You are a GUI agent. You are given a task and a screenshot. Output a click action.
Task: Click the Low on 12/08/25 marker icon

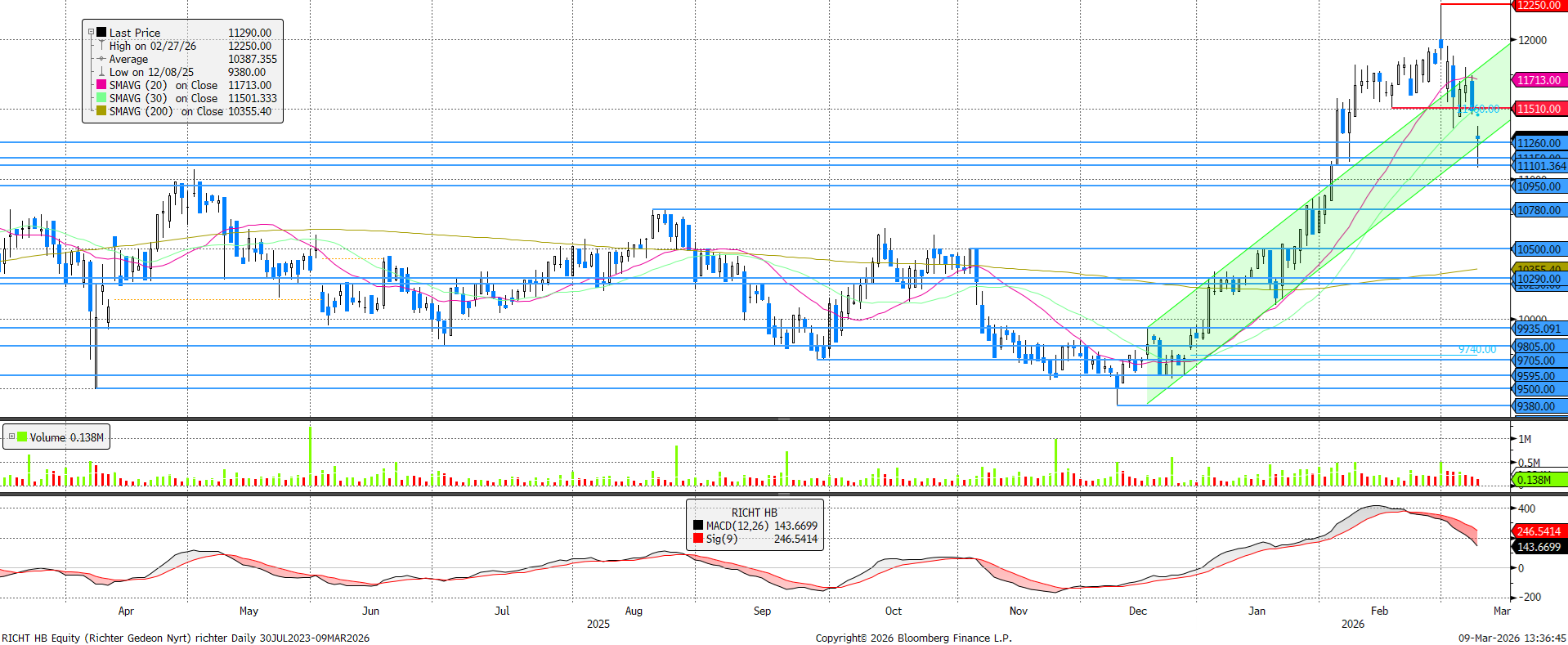(x=101, y=72)
